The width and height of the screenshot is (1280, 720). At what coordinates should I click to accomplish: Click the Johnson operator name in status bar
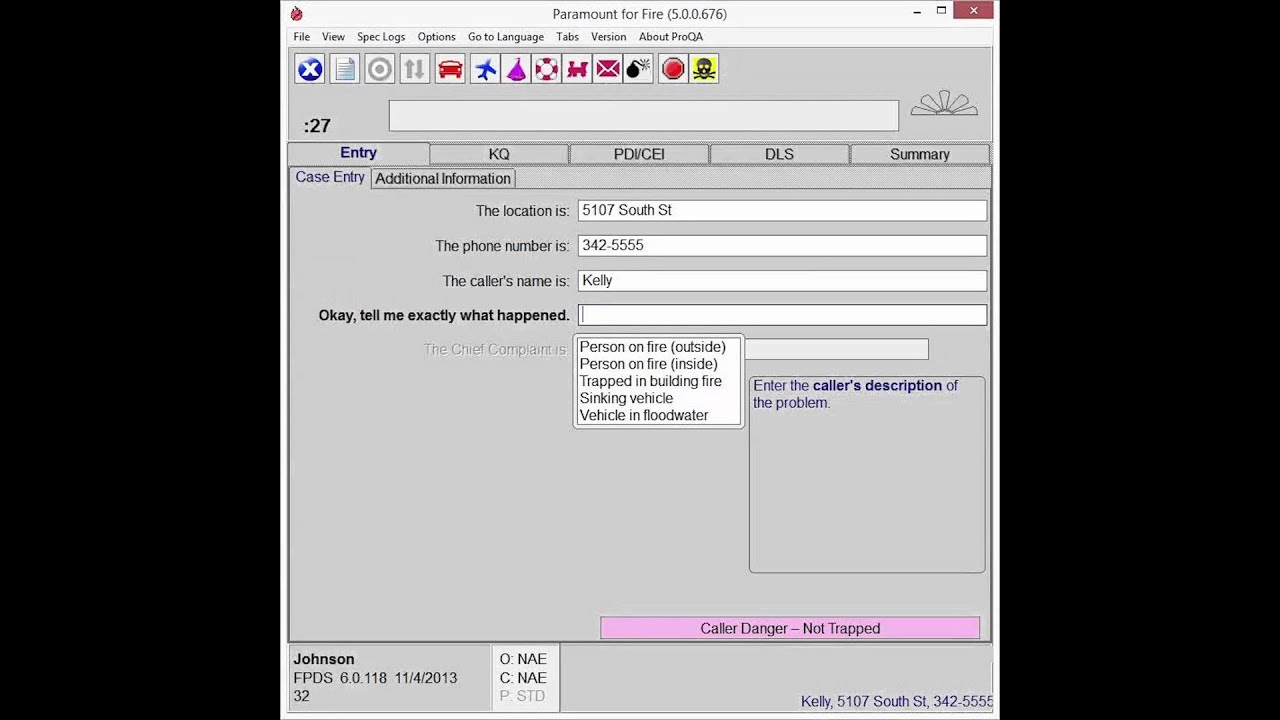point(324,659)
